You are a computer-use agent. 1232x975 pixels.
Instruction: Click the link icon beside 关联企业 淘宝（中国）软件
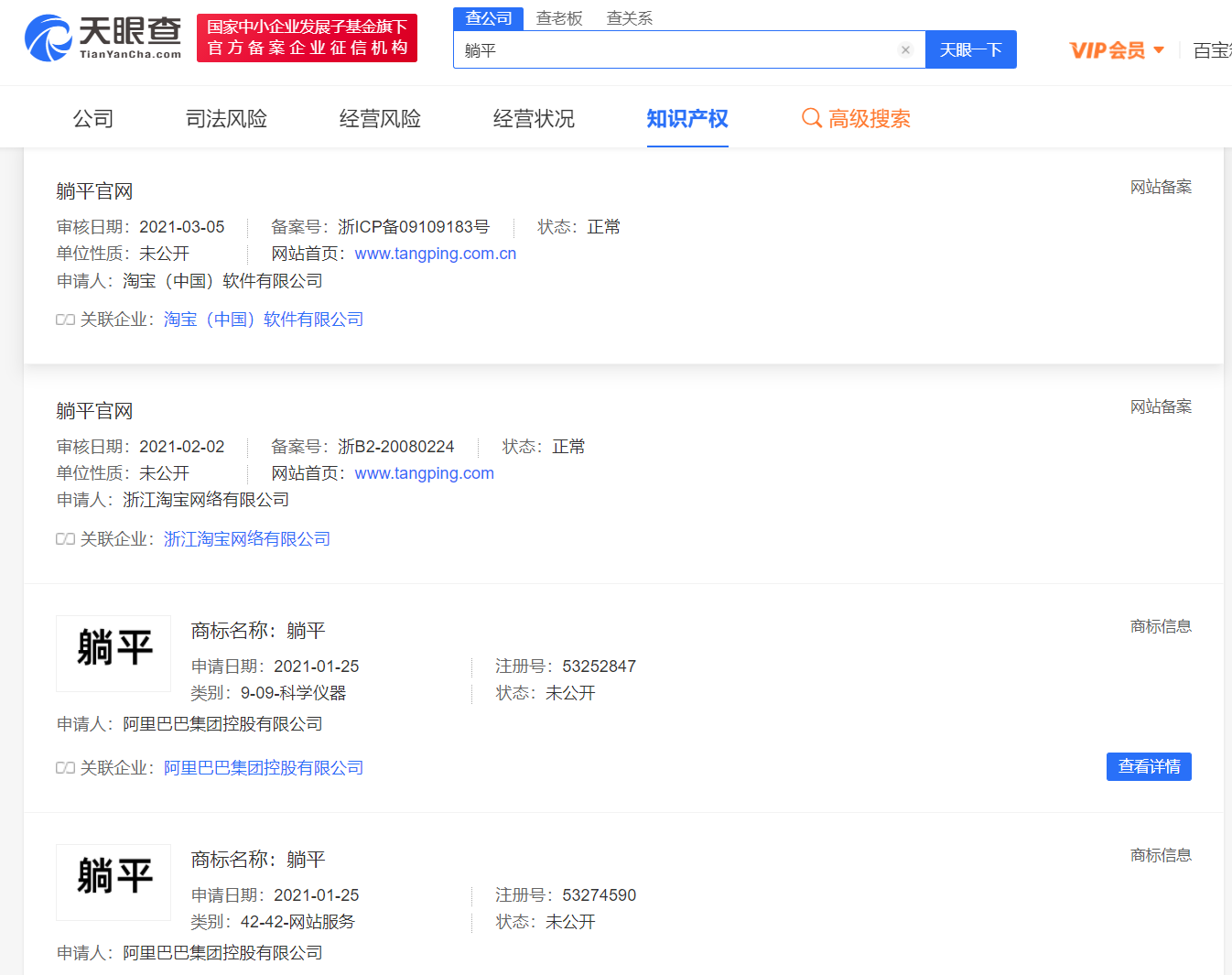coord(65,320)
